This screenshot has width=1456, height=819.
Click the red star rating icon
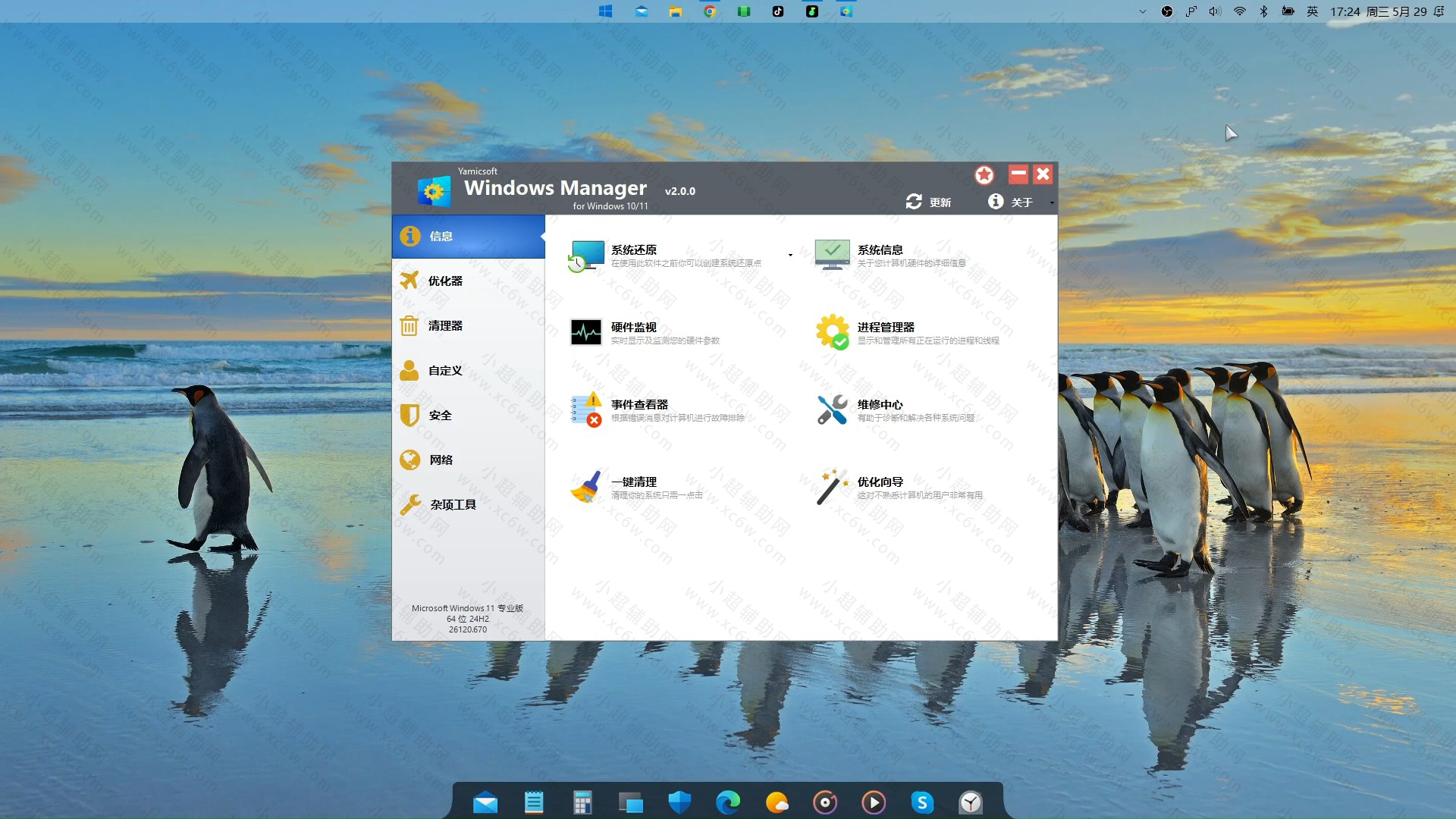(x=984, y=174)
